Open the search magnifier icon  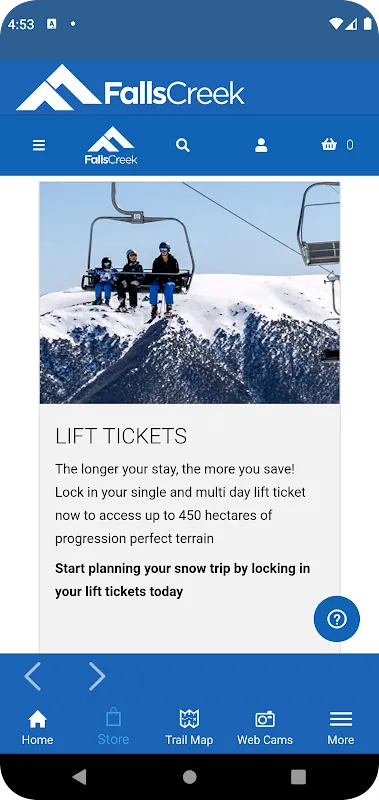[183, 145]
